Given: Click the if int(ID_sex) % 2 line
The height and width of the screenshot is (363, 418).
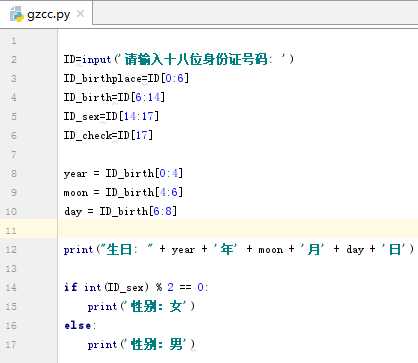Looking at the screenshot, I should (x=136, y=288).
